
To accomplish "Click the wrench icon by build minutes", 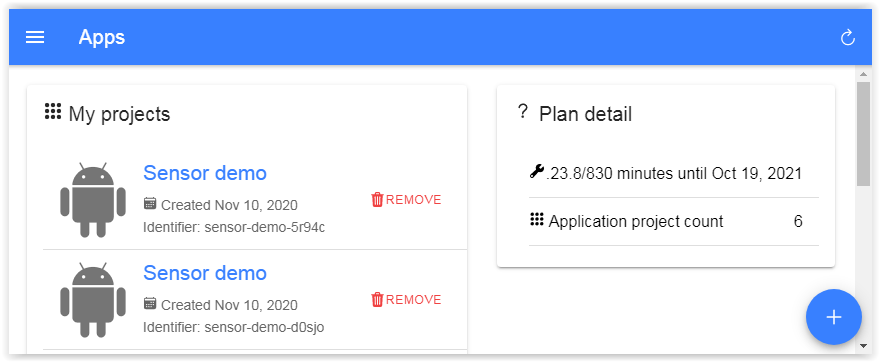I will click(x=537, y=171).
